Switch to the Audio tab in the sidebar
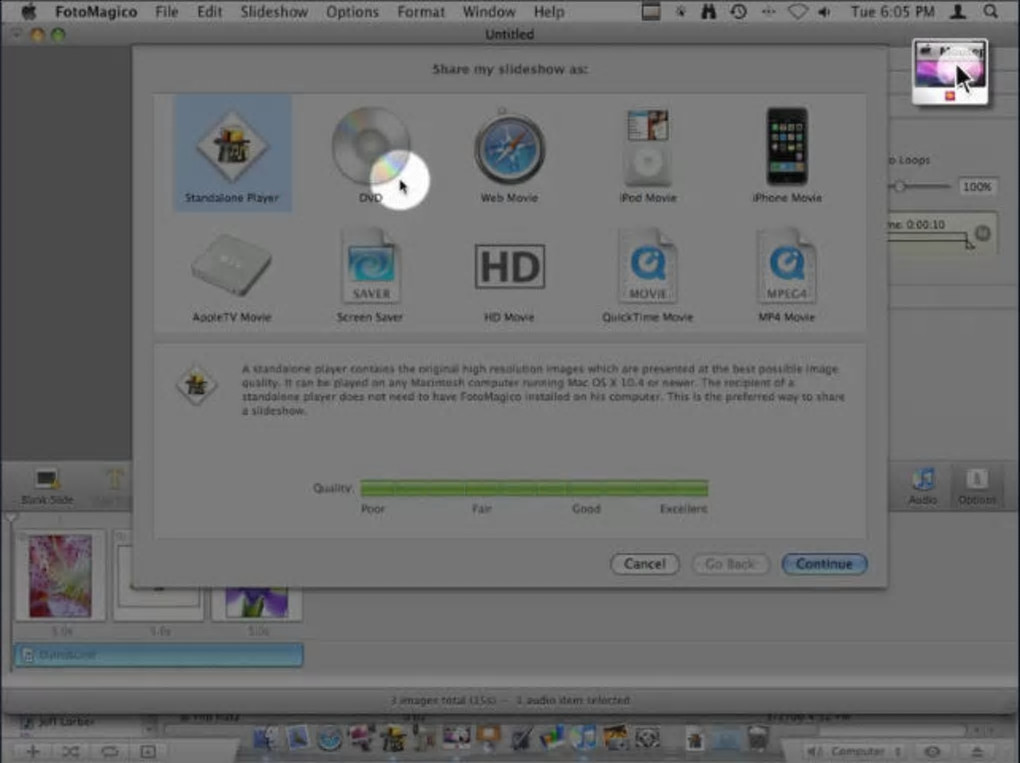 [922, 487]
